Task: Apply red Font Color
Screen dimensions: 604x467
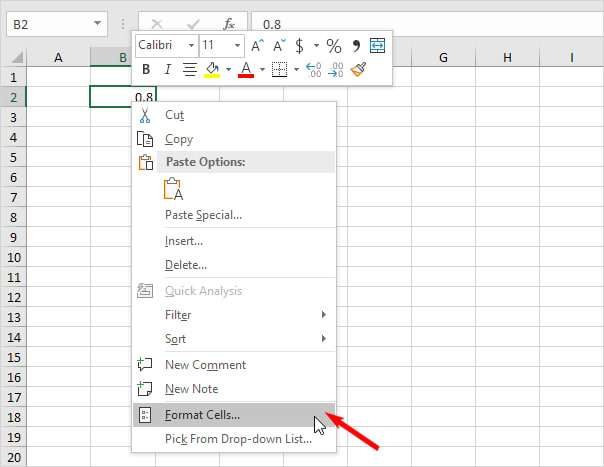Action: pyautogui.click(x=246, y=70)
